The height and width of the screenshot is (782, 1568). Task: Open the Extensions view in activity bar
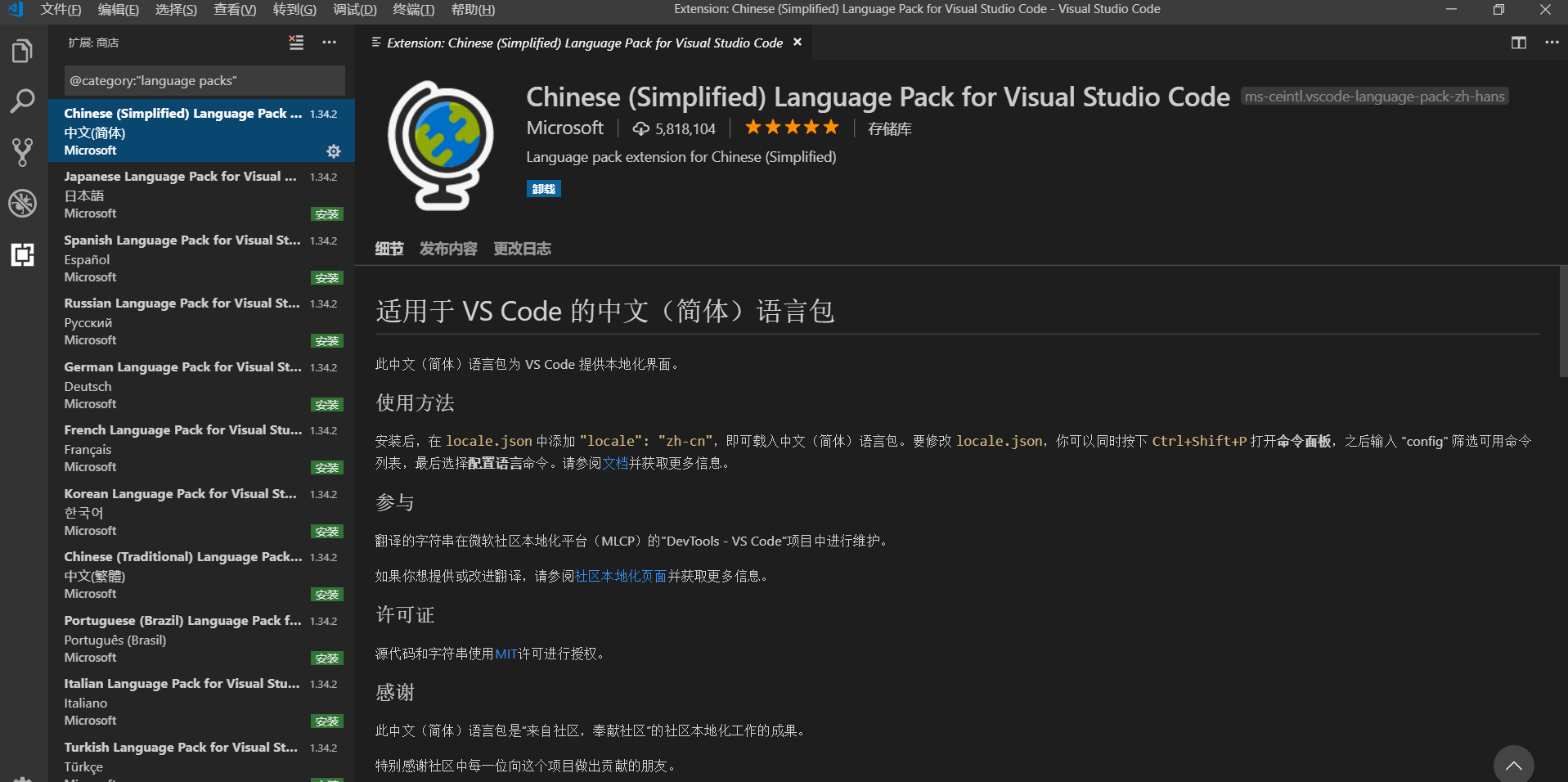click(x=23, y=254)
